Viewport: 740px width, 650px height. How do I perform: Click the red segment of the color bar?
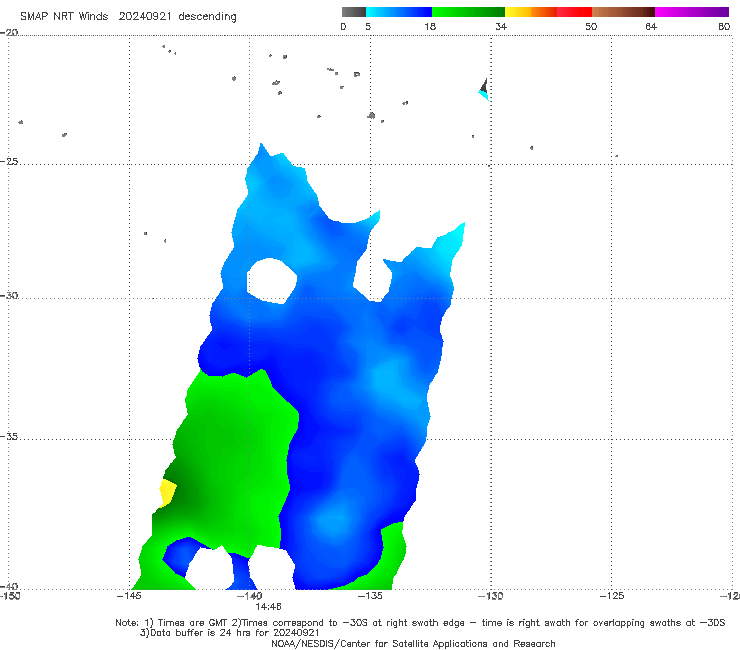[574, 12]
